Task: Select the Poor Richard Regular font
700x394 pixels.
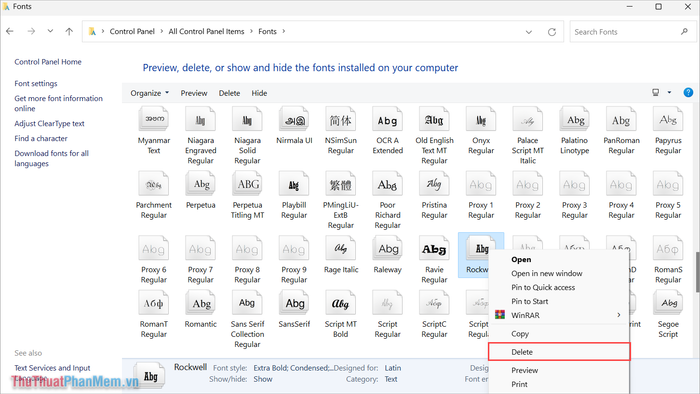Action: coord(388,200)
